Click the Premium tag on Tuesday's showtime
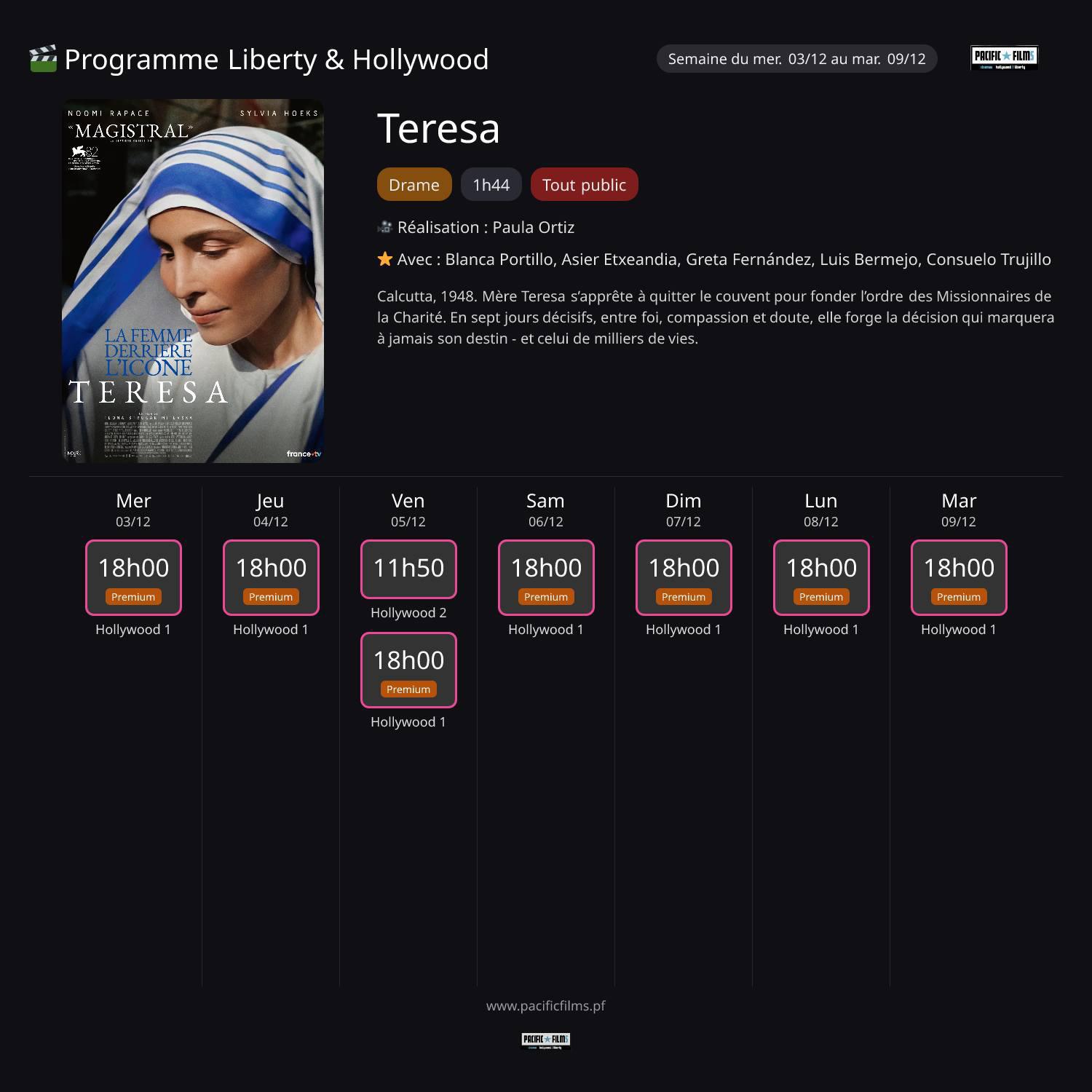 959,597
